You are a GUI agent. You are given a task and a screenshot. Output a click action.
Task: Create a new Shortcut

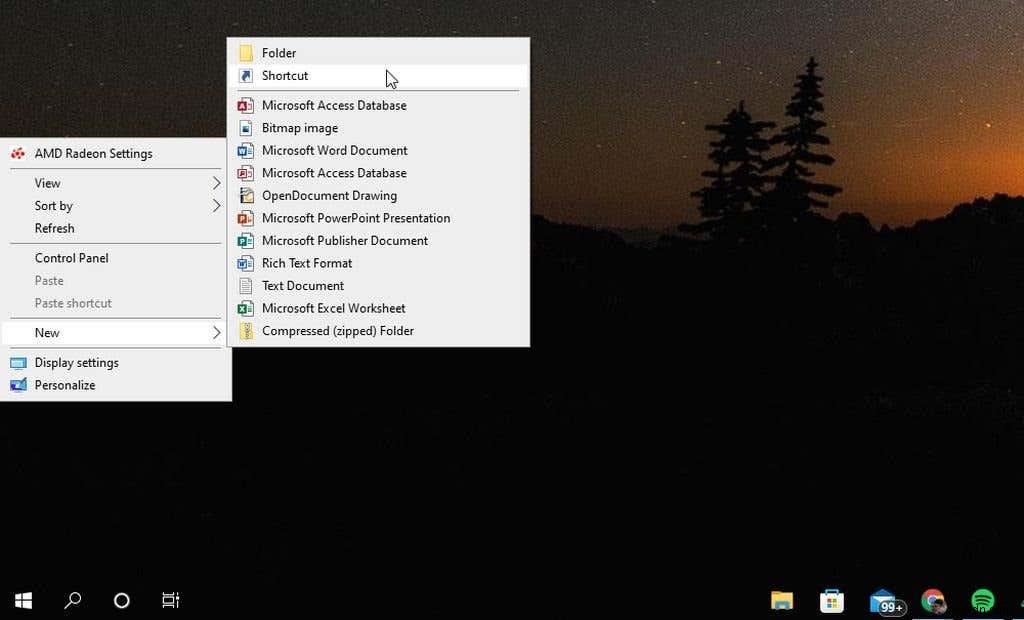coord(285,75)
